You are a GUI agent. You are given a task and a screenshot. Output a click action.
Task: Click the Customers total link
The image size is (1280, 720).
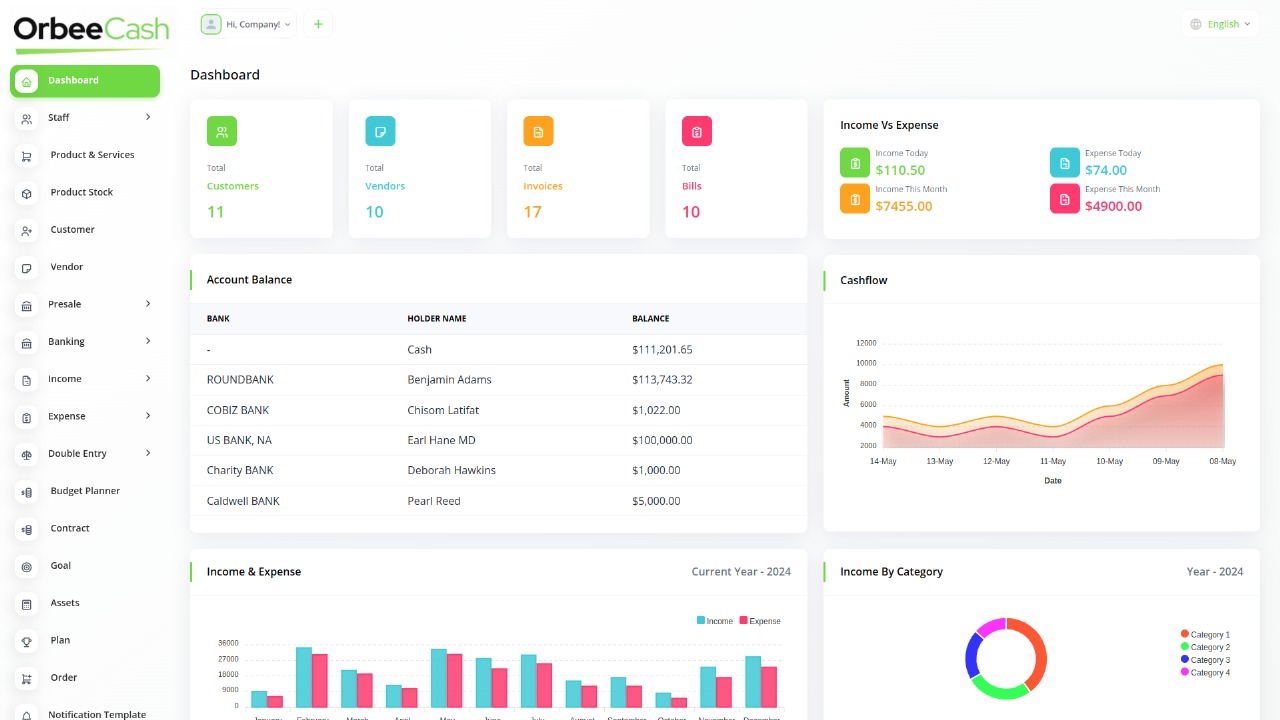click(x=232, y=185)
